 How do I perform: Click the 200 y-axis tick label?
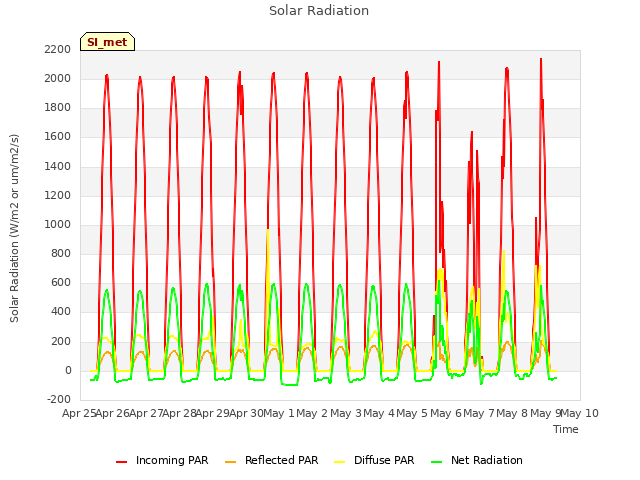pos(61,342)
